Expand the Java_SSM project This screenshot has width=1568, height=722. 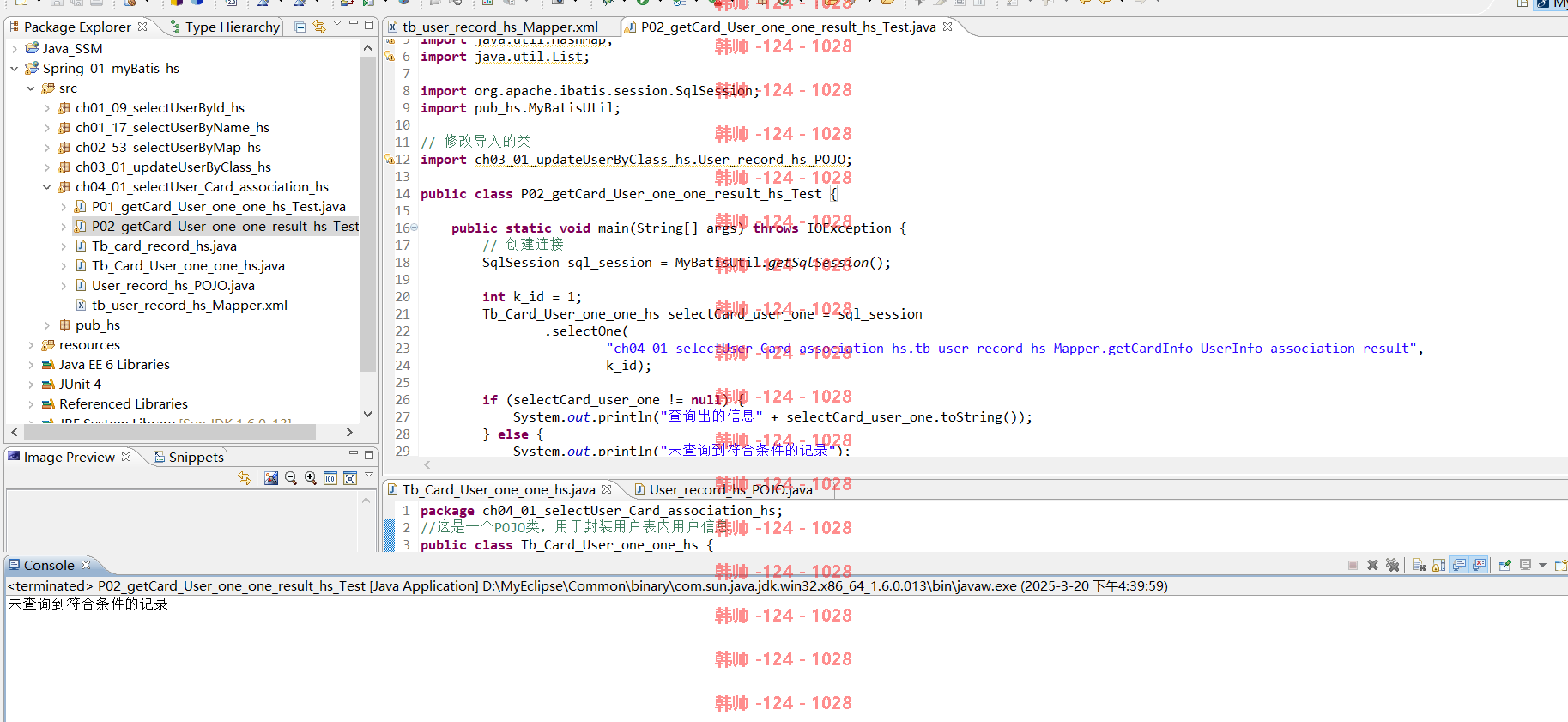click(x=15, y=49)
